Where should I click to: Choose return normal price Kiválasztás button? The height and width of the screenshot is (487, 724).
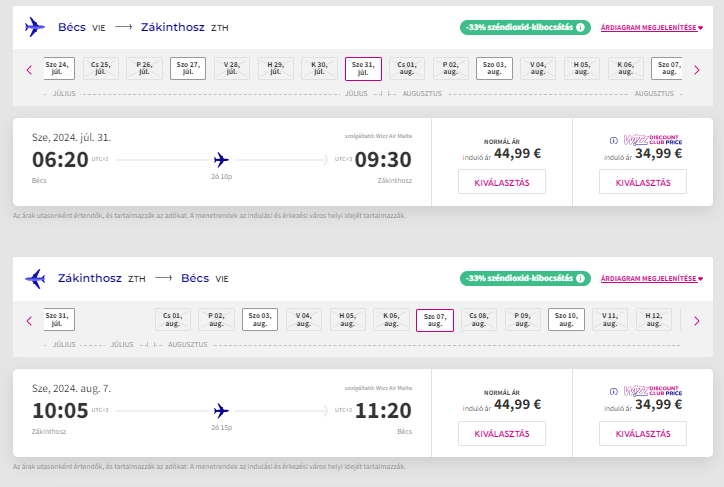point(502,433)
